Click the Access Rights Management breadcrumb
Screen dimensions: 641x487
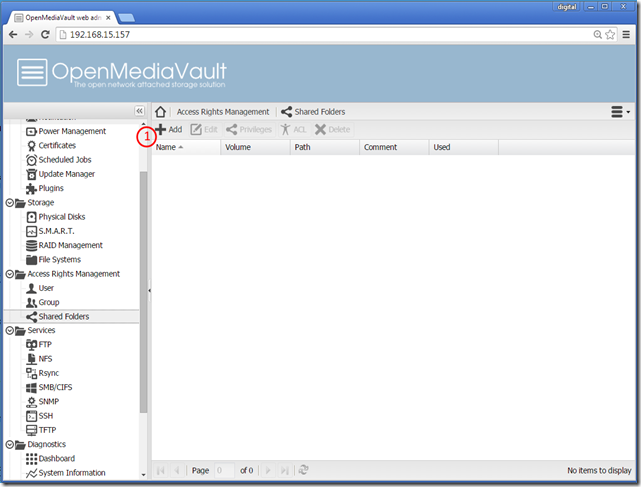click(x=223, y=112)
